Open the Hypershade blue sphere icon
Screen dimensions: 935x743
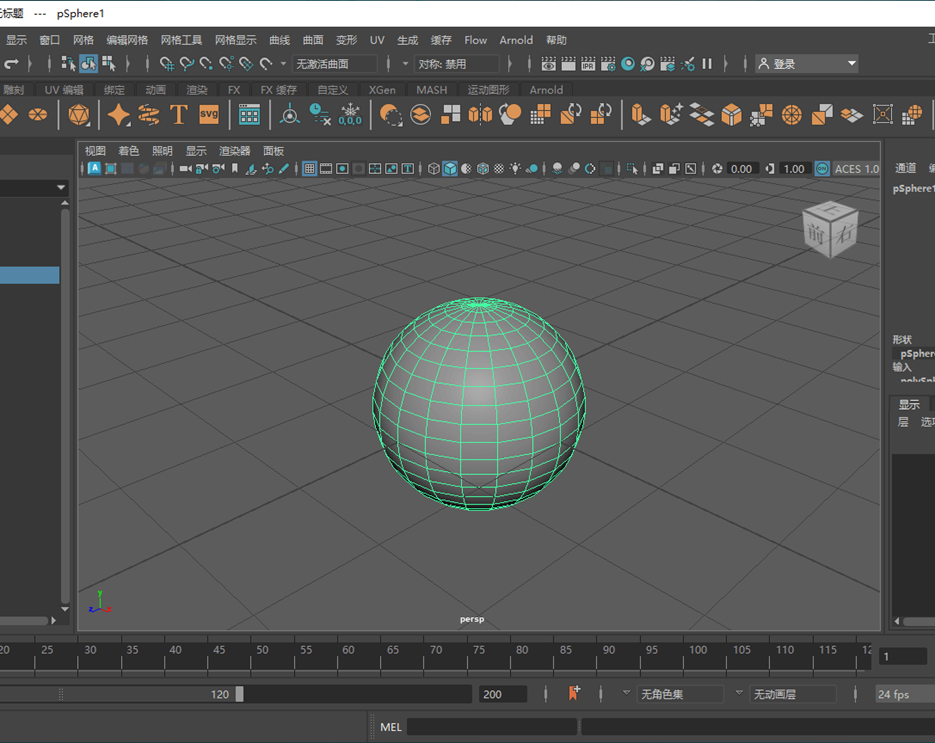tap(628, 64)
